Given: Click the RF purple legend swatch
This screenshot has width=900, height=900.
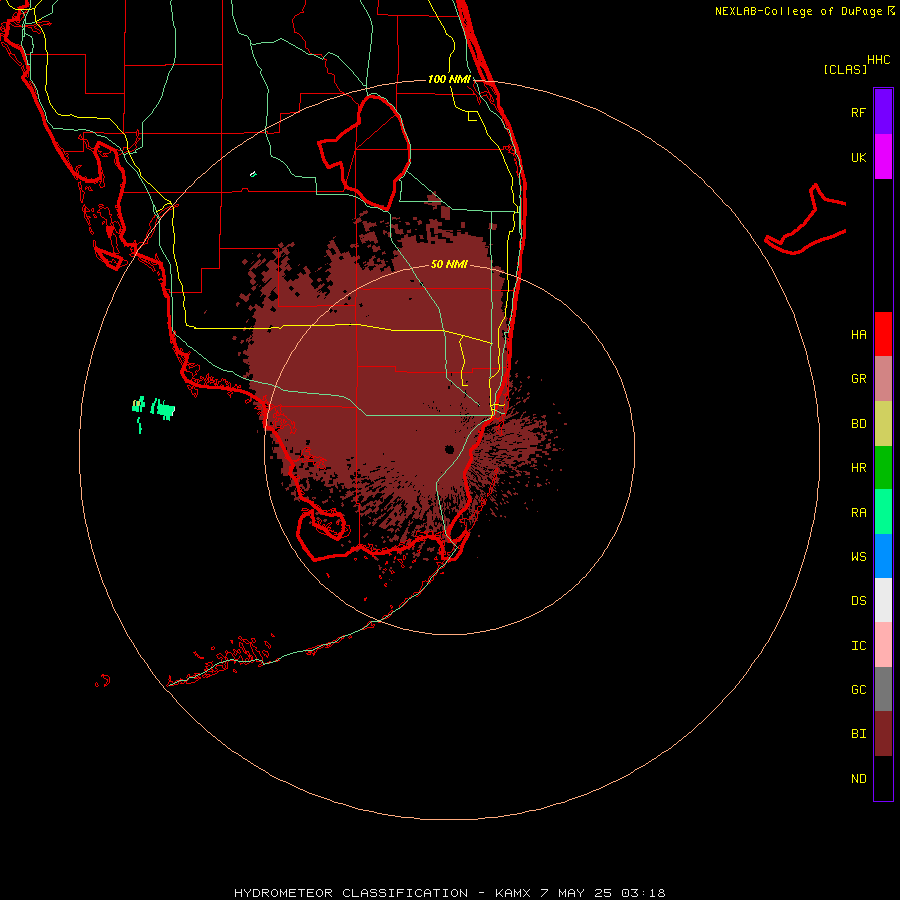Looking at the screenshot, I should coord(883,111).
